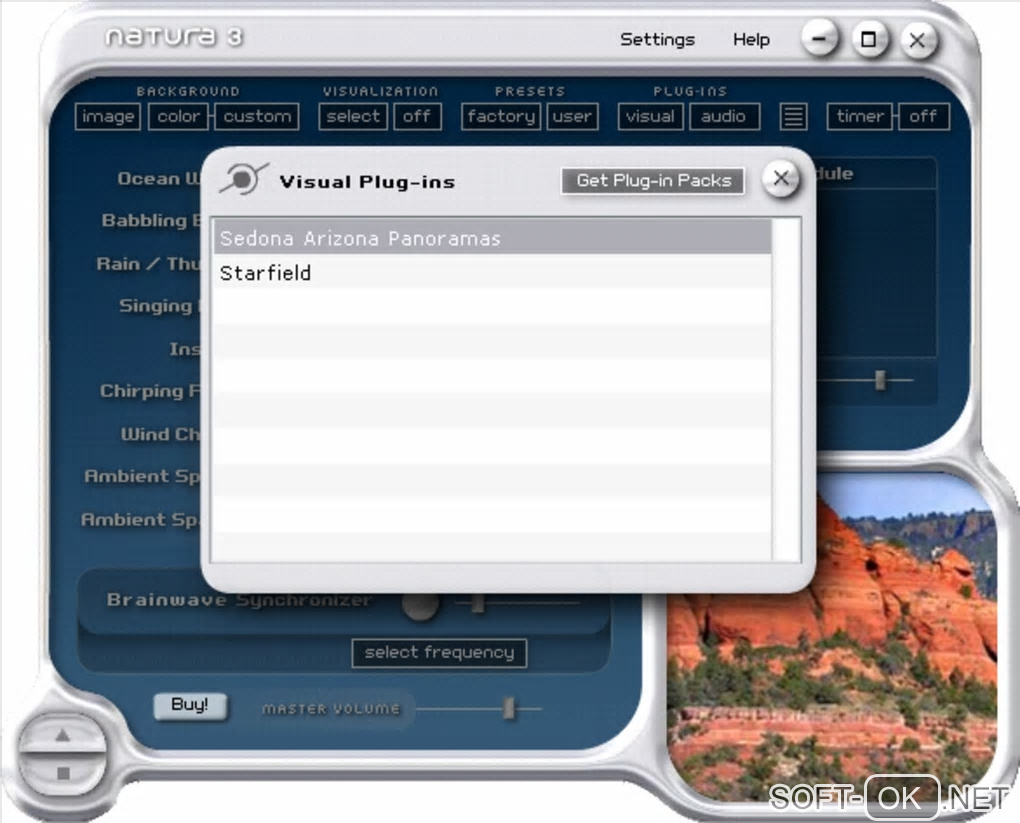Open user presets

572,116
